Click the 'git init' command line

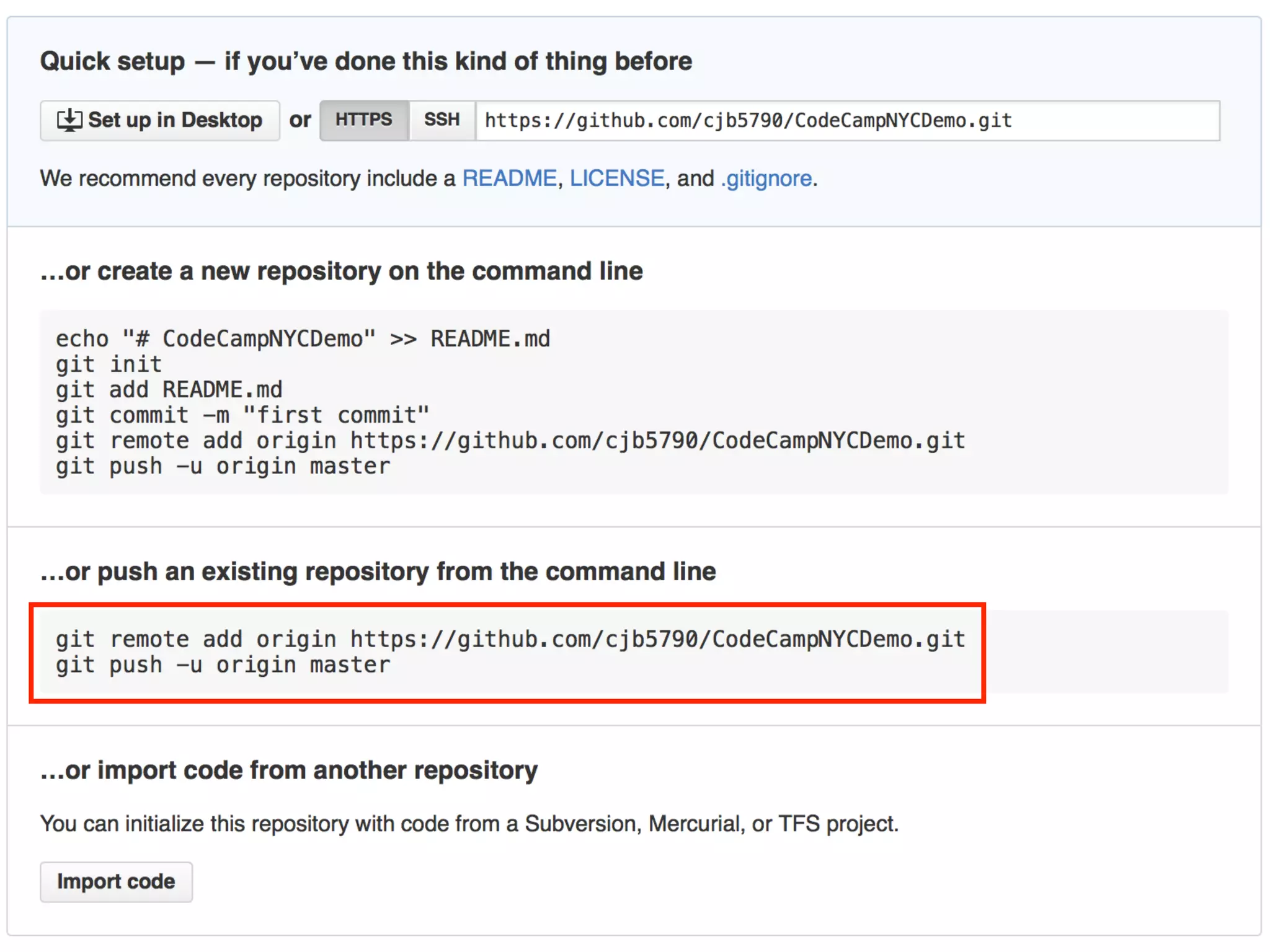pyautogui.click(x=109, y=364)
